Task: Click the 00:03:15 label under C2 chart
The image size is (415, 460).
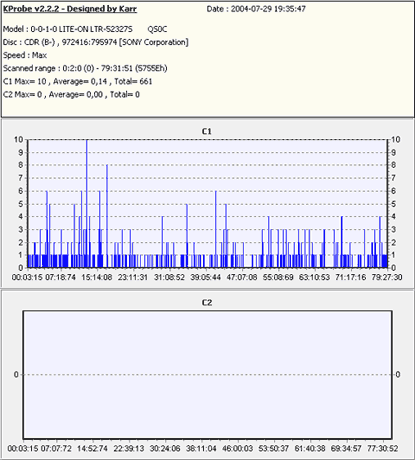Action: coord(23,448)
